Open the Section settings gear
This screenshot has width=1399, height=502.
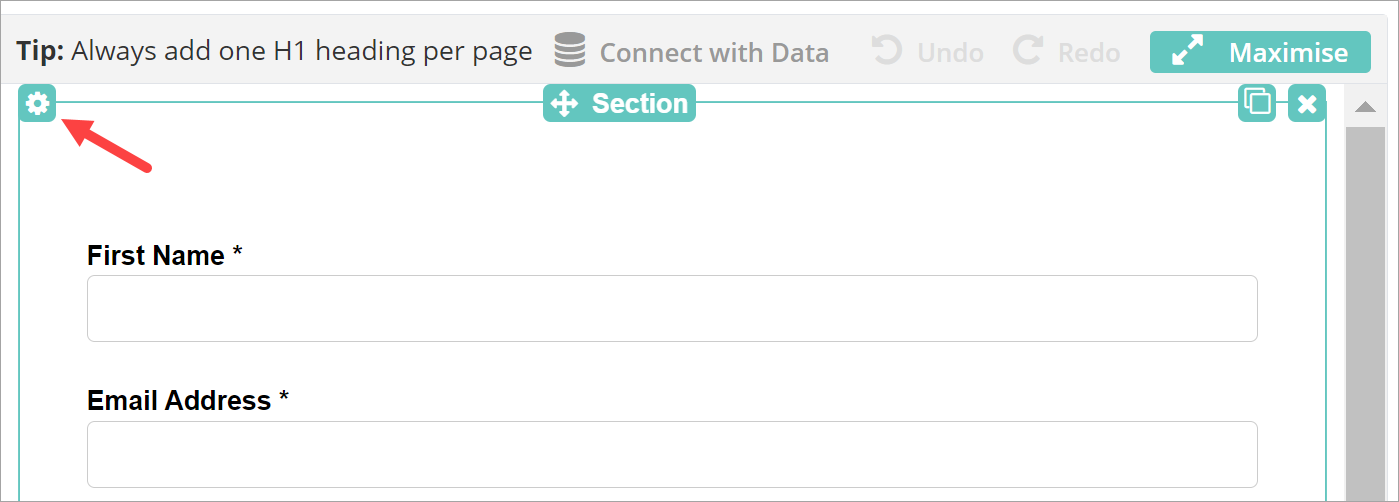click(37, 103)
